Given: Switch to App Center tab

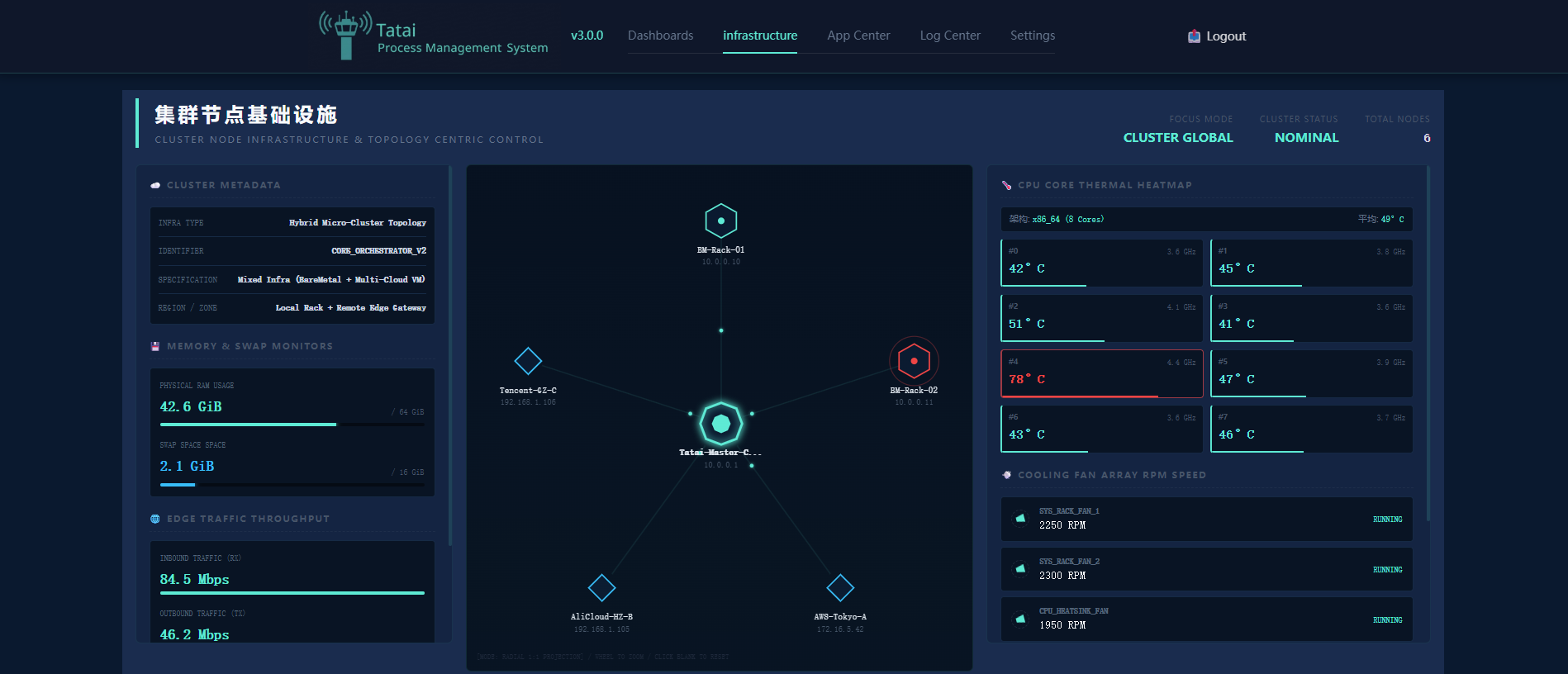Looking at the screenshot, I should point(858,36).
